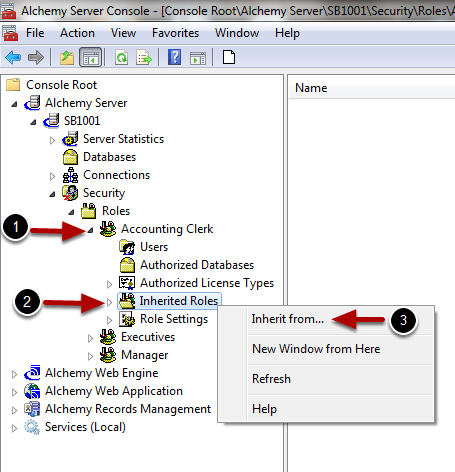
Task: Select the Services (Local) gear icon
Action: pos(32,427)
